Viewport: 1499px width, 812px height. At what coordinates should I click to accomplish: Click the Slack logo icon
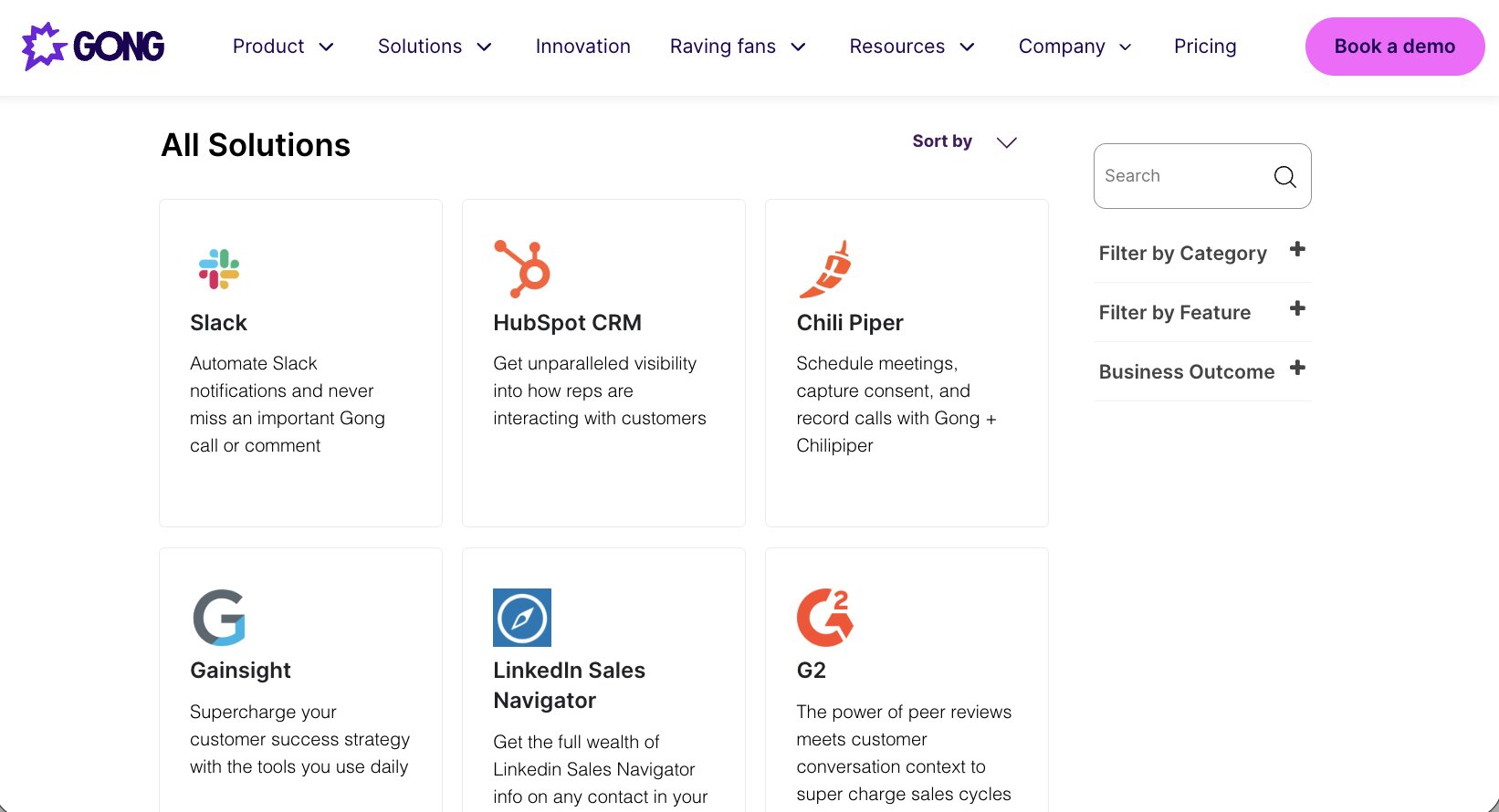[x=219, y=269]
